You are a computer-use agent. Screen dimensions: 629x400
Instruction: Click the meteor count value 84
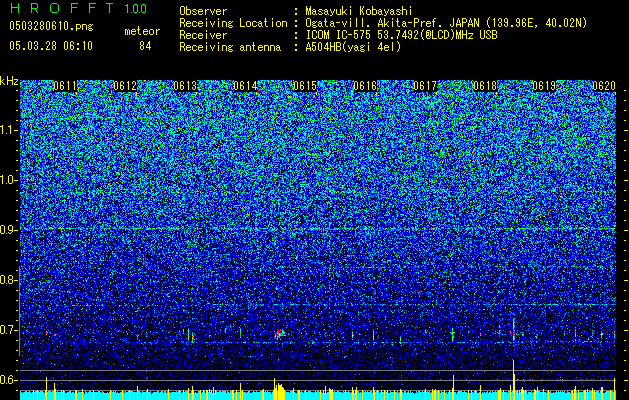click(145, 46)
